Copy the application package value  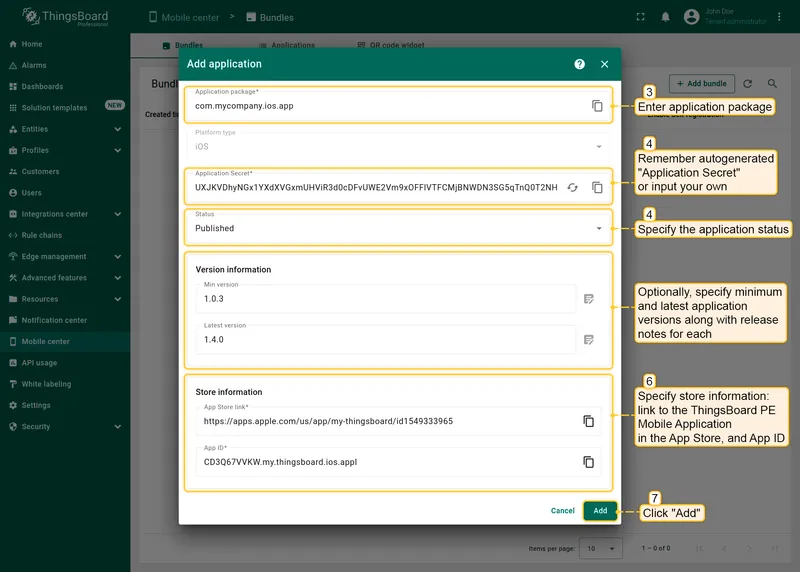pos(597,106)
